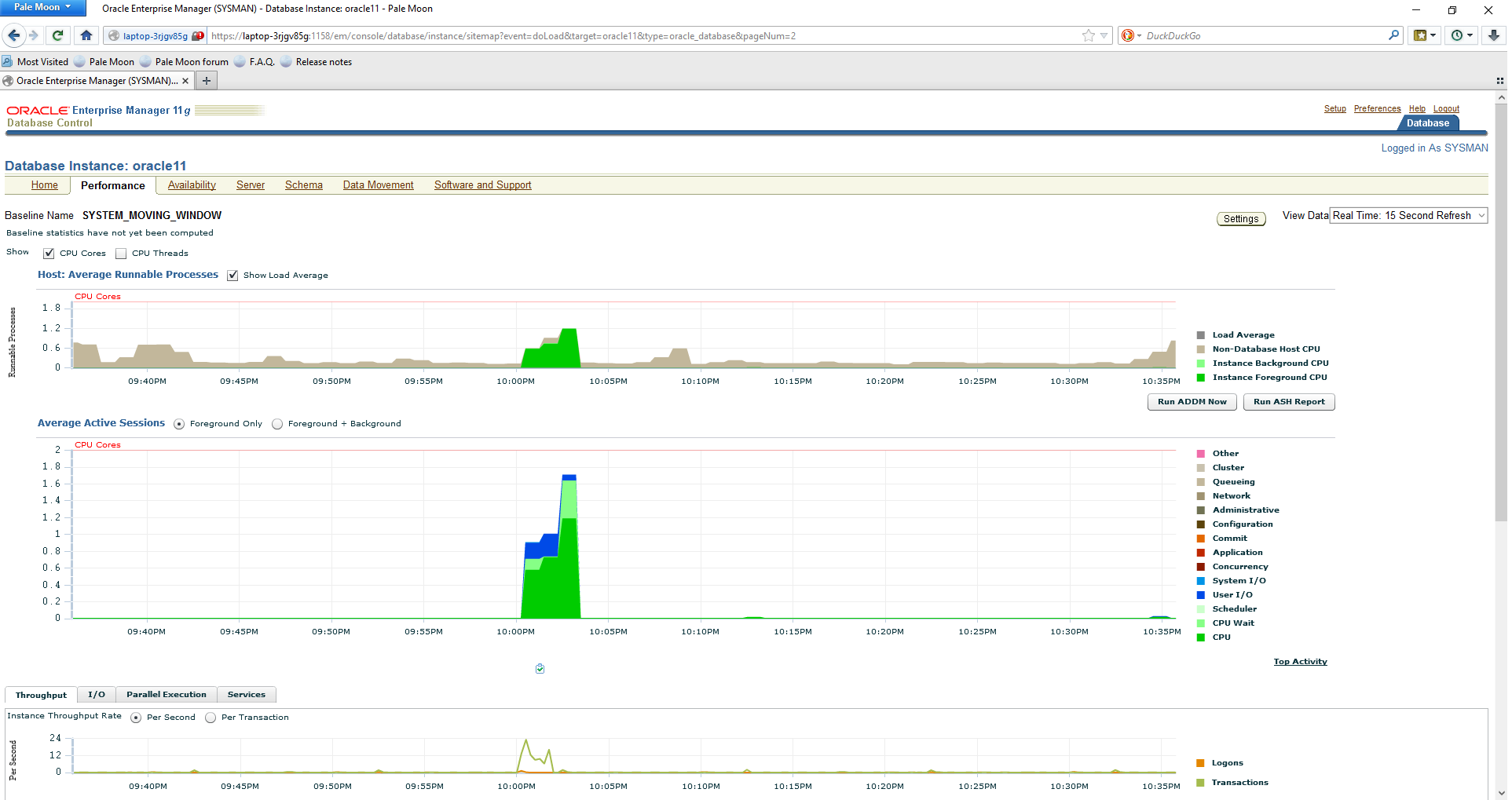The image size is (1512, 800).
Task: Switch to the Availability tab
Action: pos(192,185)
